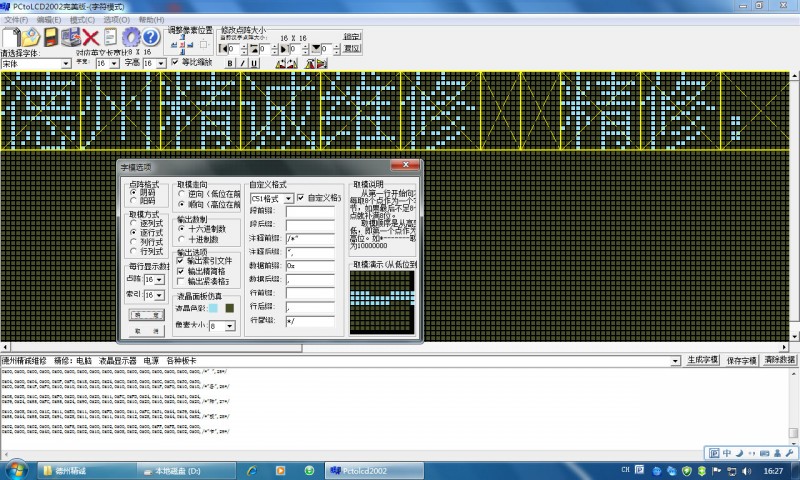Viewport: 800px width, 480px height.
Task: Click the third triangle rotate icon
Action: pos(310,63)
